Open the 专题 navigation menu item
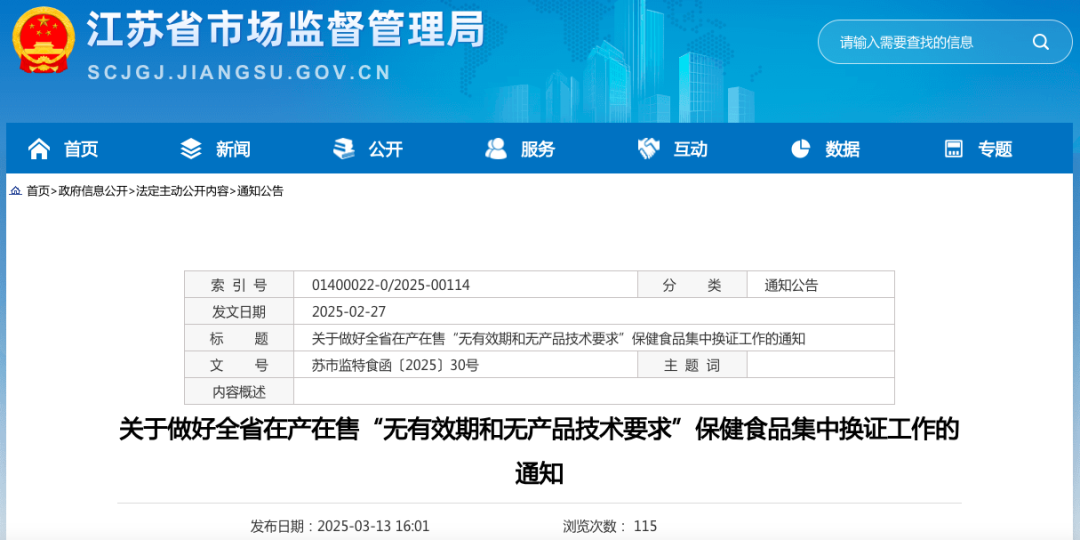The height and width of the screenshot is (540, 1080). 995,149
